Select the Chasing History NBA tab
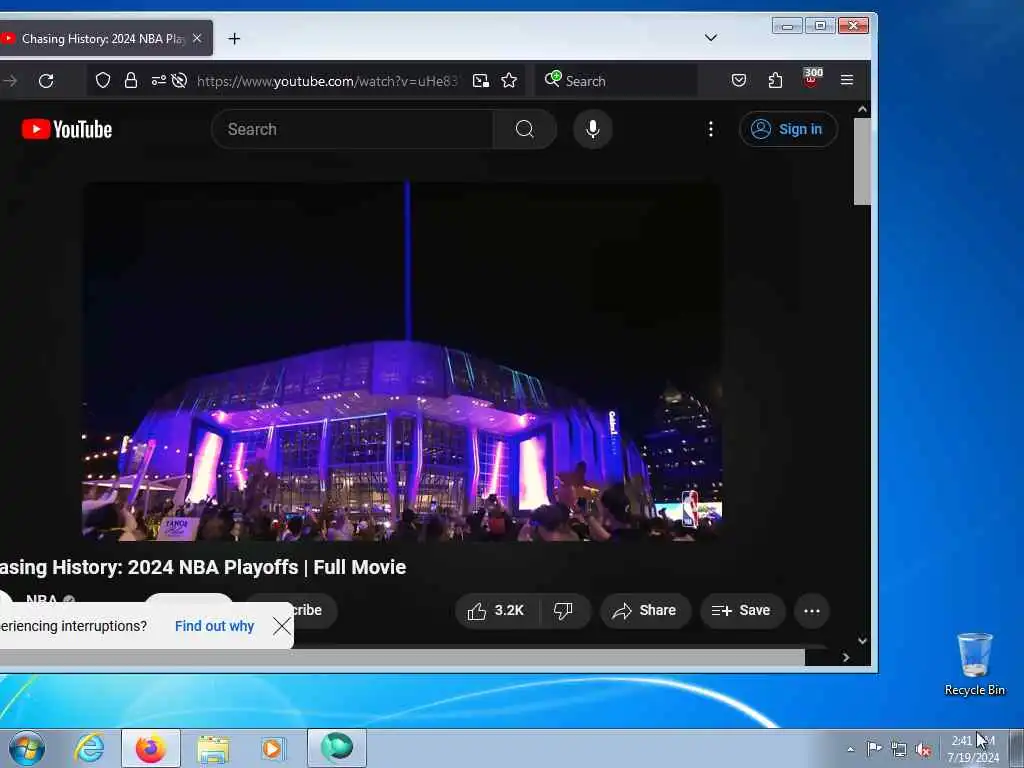 coord(104,39)
